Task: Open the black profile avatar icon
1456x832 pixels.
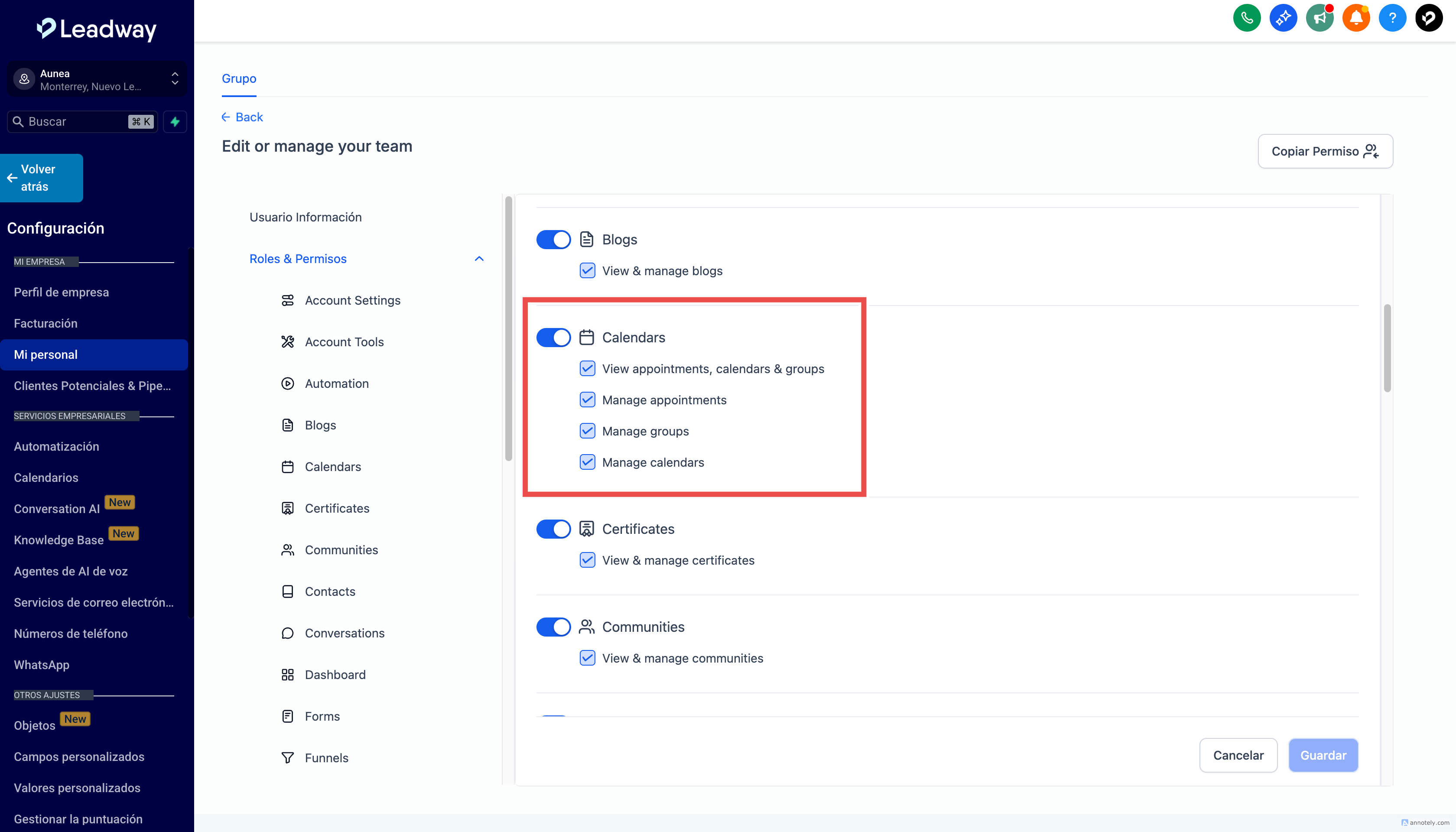Action: (x=1429, y=18)
